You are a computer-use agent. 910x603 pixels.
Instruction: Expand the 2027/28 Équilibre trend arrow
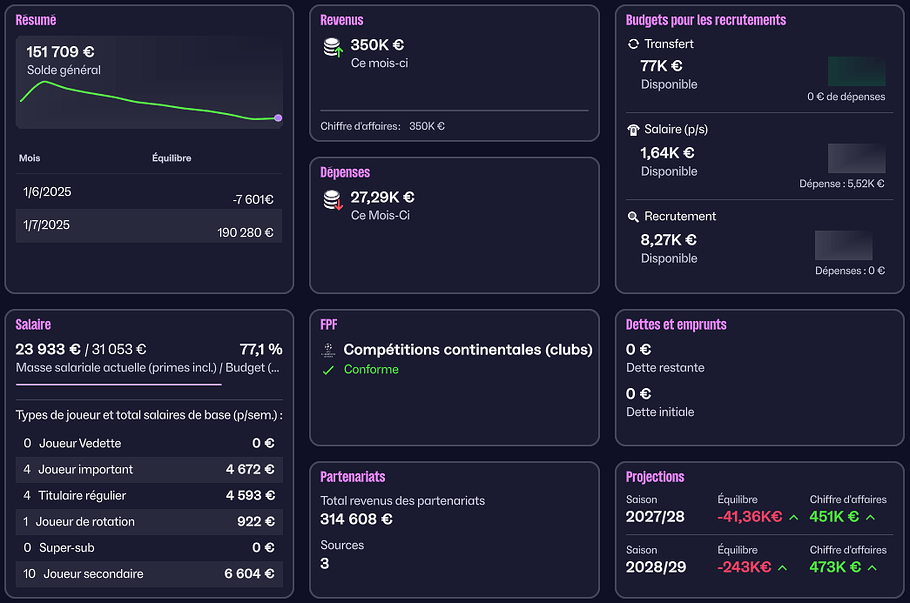(793, 518)
